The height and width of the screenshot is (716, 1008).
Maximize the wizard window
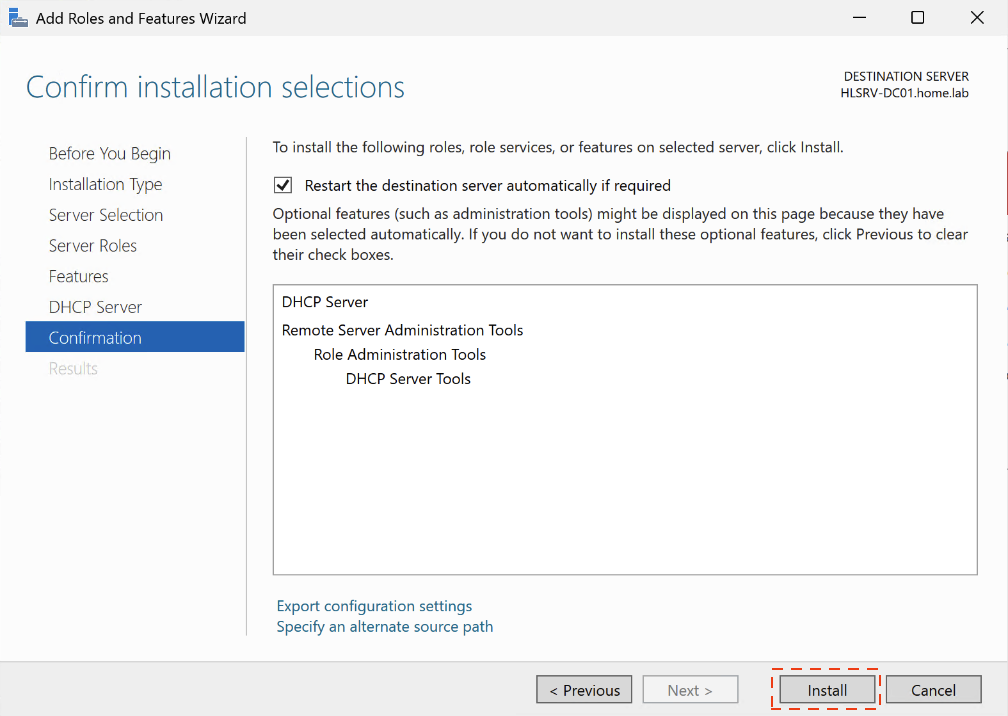pyautogui.click(x=917, y=18)
